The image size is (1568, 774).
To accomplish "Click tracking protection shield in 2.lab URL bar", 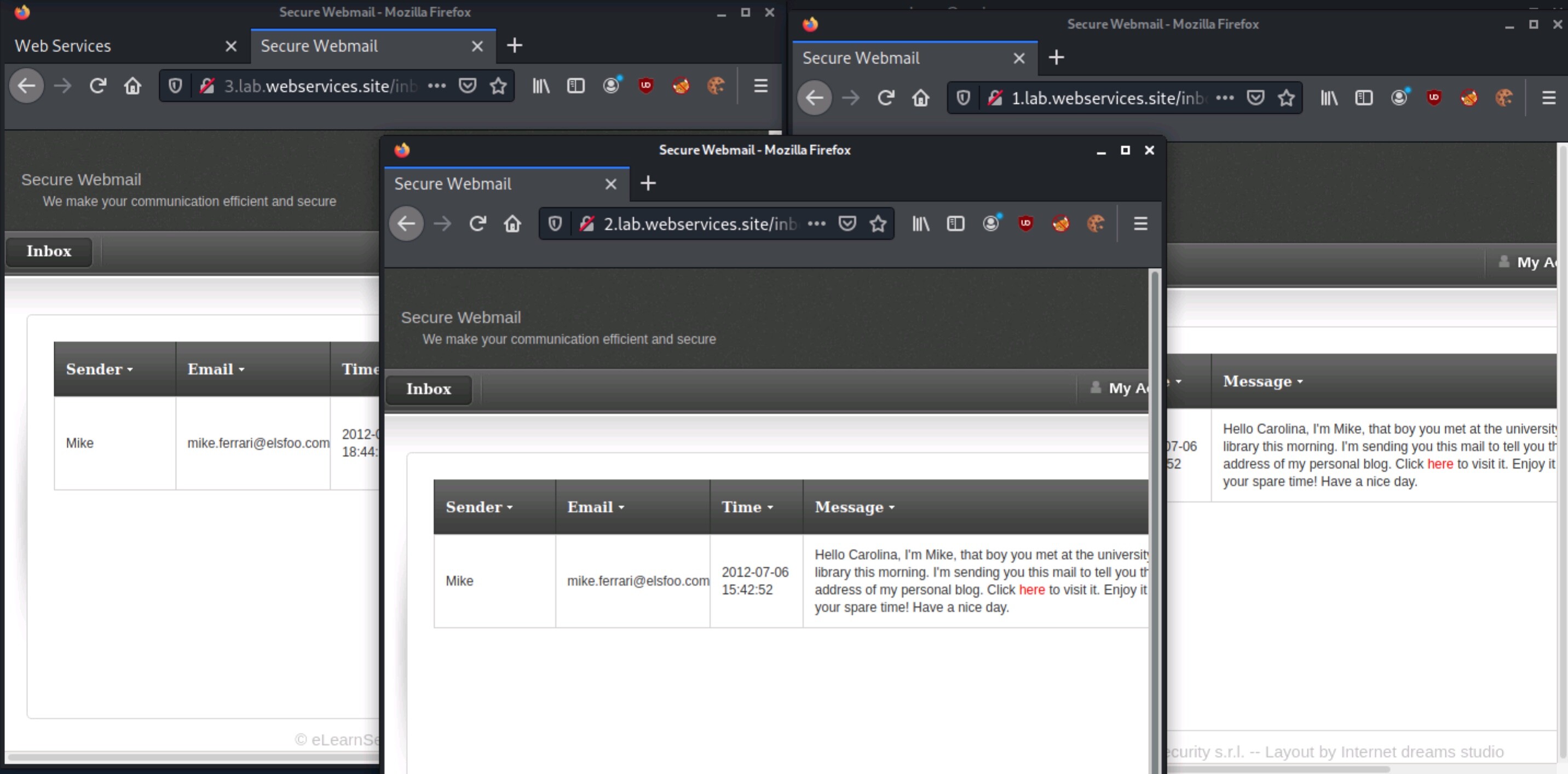I will point(555,224).
